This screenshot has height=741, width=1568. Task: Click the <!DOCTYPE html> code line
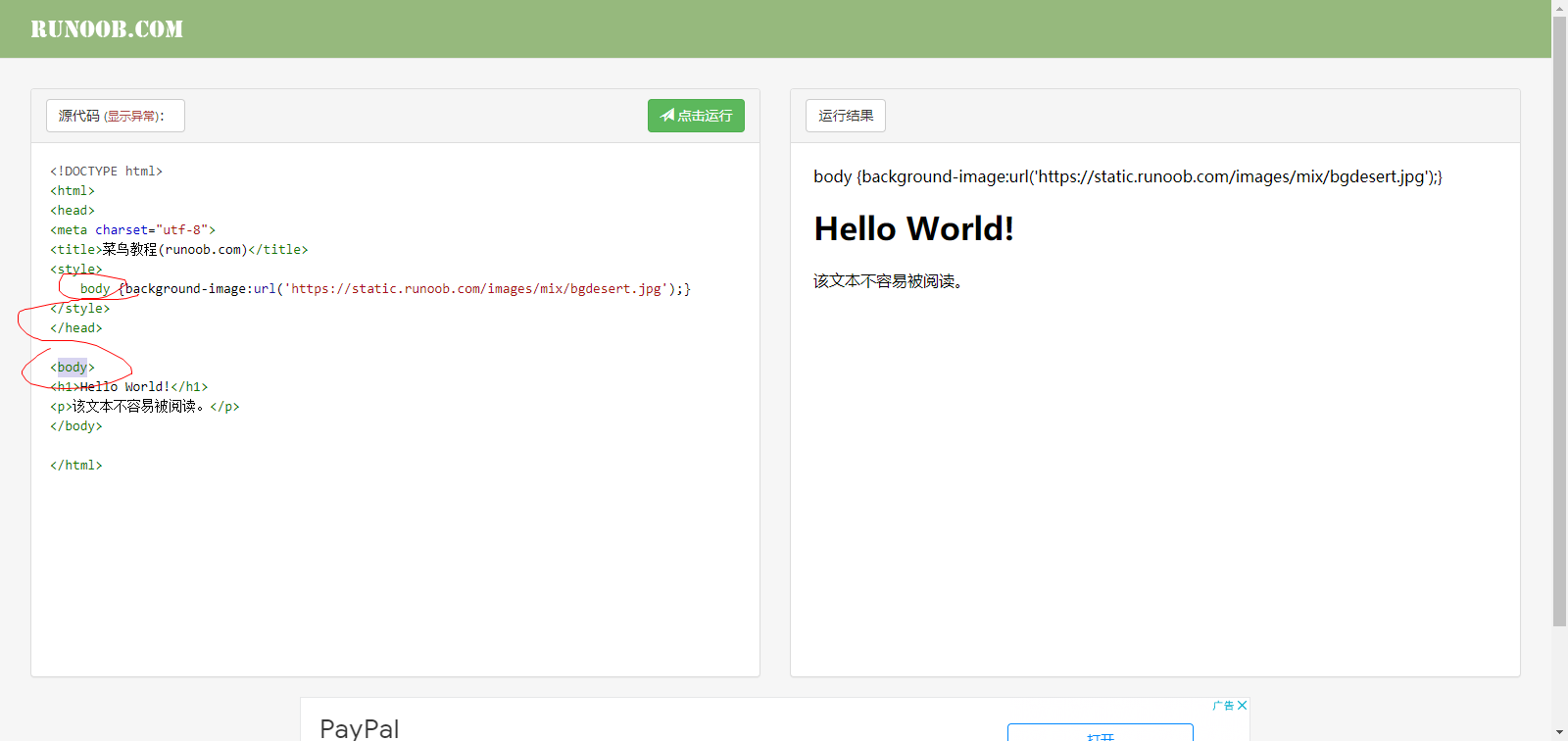click(106, 171)
